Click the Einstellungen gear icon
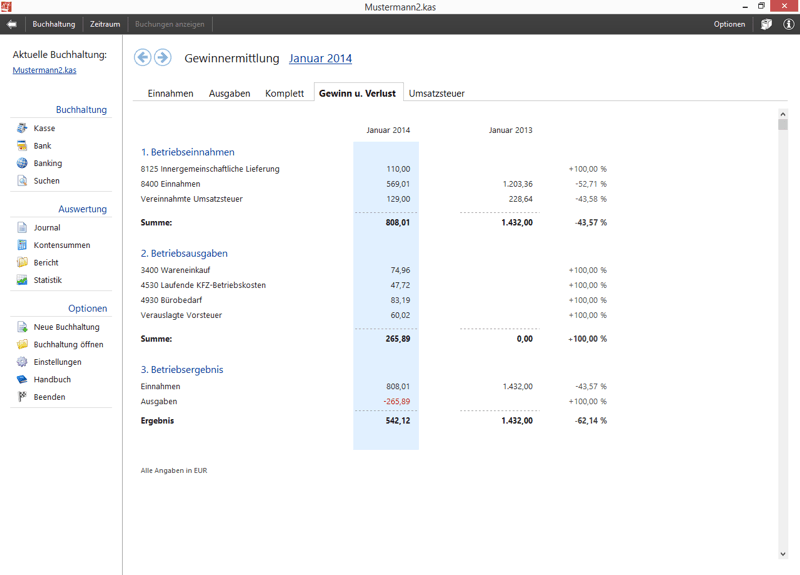This screenshot has height=575, width=800. tap(22, 362)
